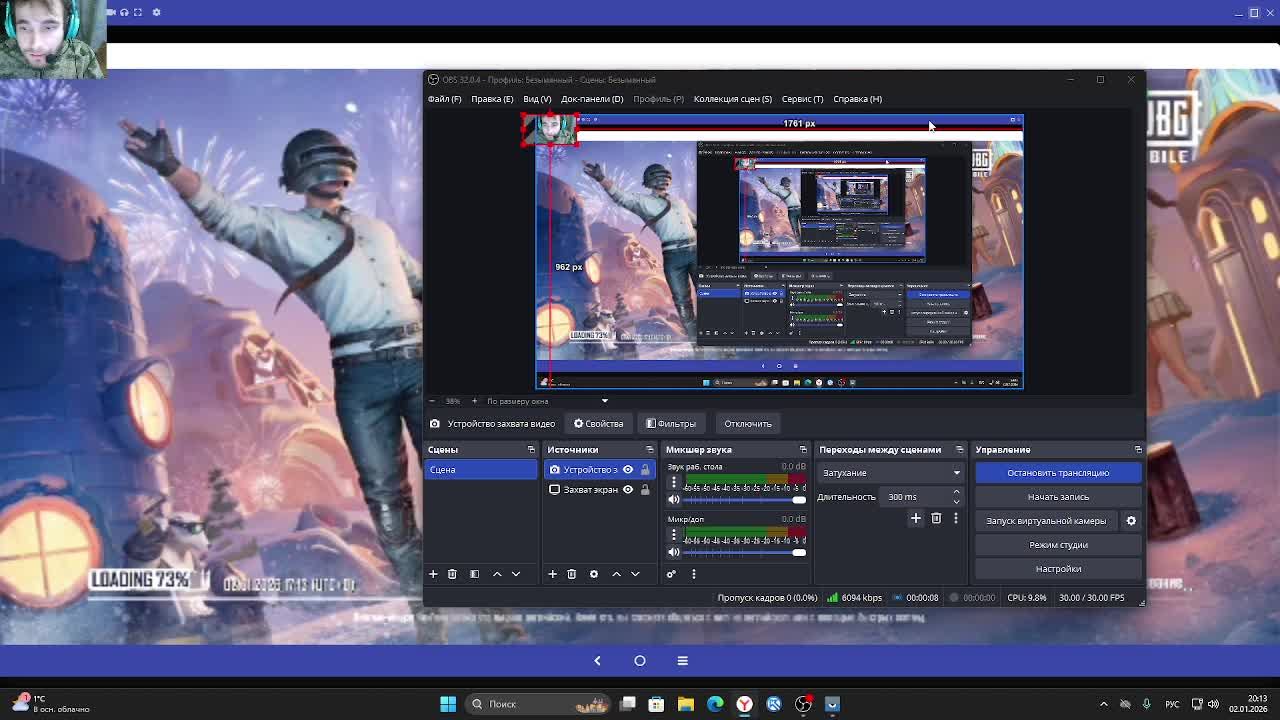Float the Управление dock panel
Image resolution: width=1280 pixels, height=720 pixels.
[x=1138, y=450]
